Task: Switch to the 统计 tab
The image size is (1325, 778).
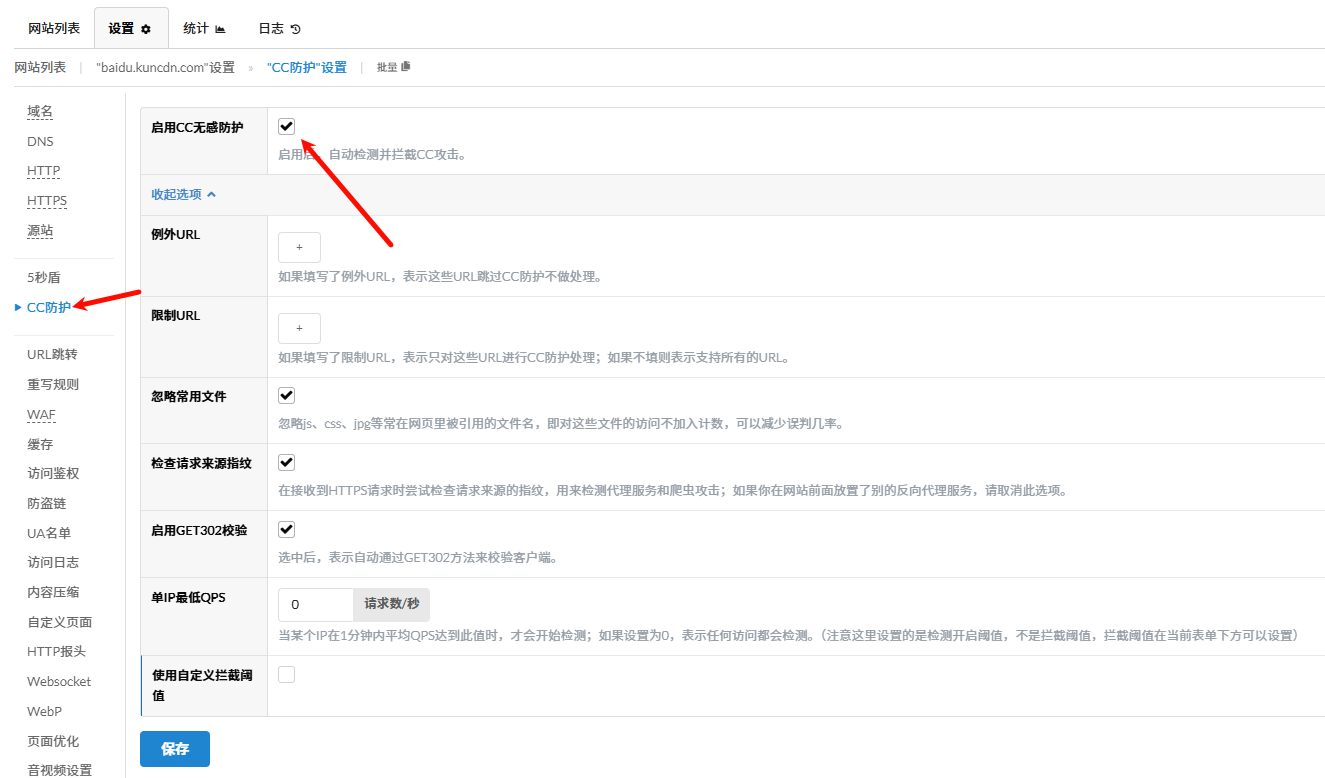Action: click(204, 28)
